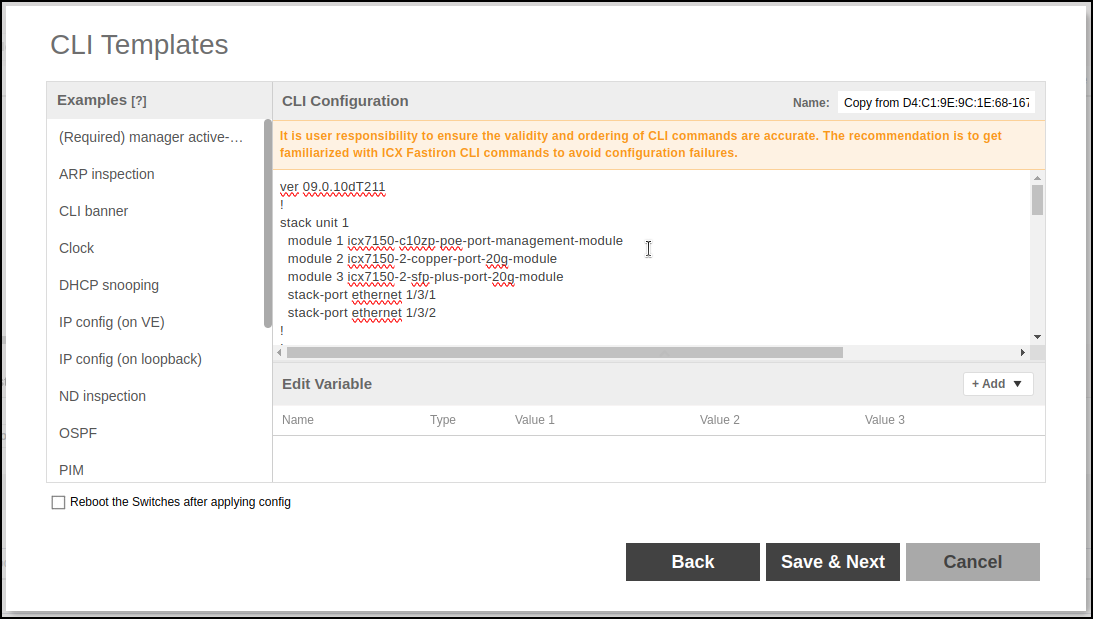Screen dimensions: 1093x619
Task: Click Save & Next button
Action: tap(833, 562)
